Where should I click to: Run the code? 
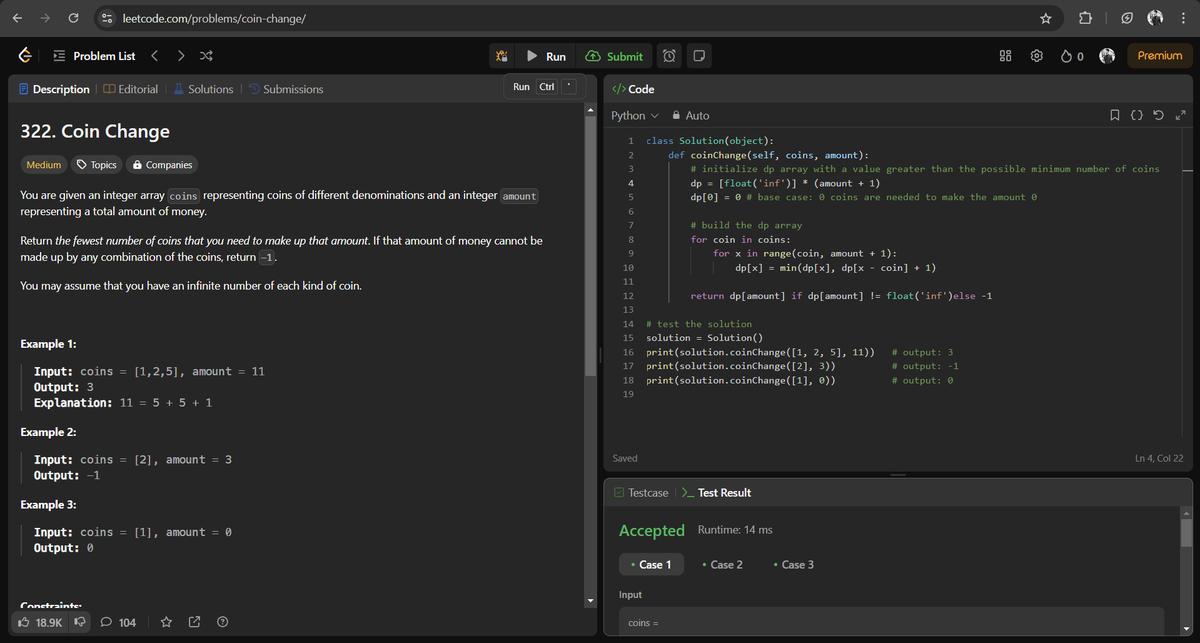pos(546,57)
